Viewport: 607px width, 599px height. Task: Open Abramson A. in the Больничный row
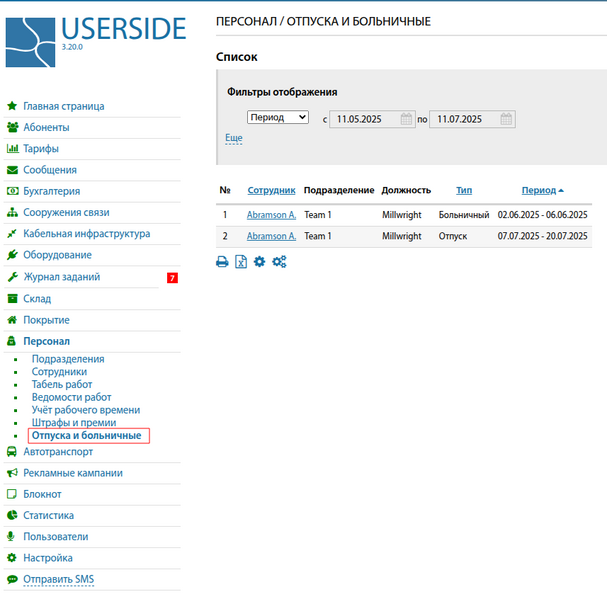[x=271, y=215]
